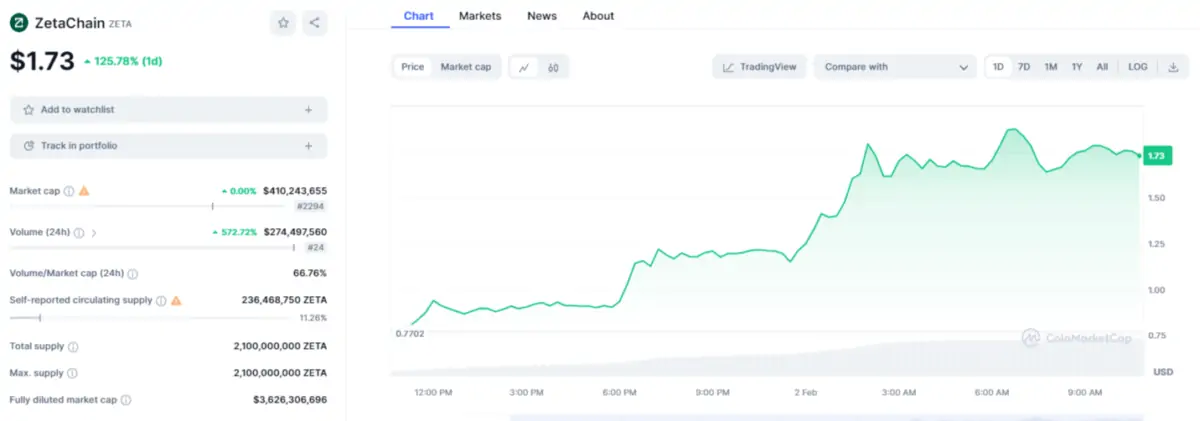This screenshot has width=1200, height=421.
Task: Open the Markets tab
Action: coord(480,16)
